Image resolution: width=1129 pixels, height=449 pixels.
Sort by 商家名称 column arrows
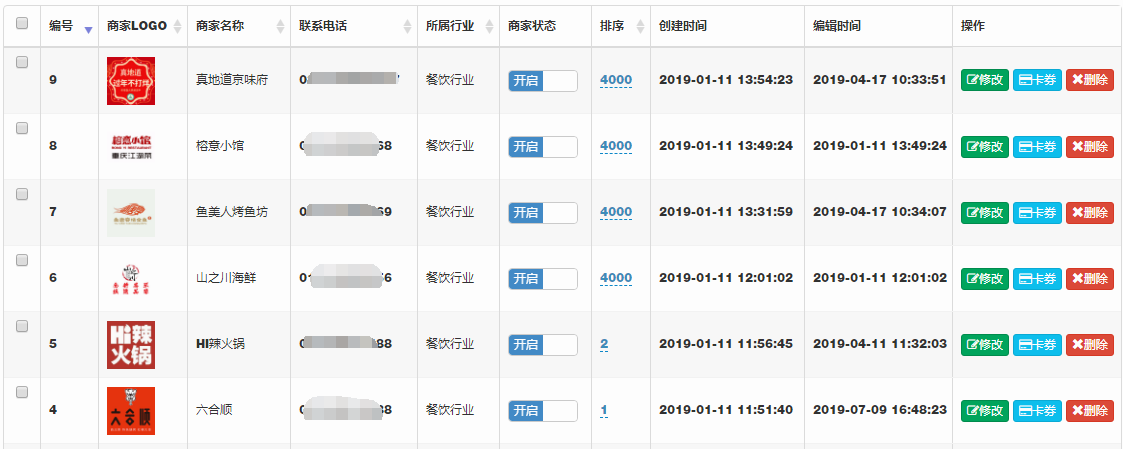(x=280, y=27)
